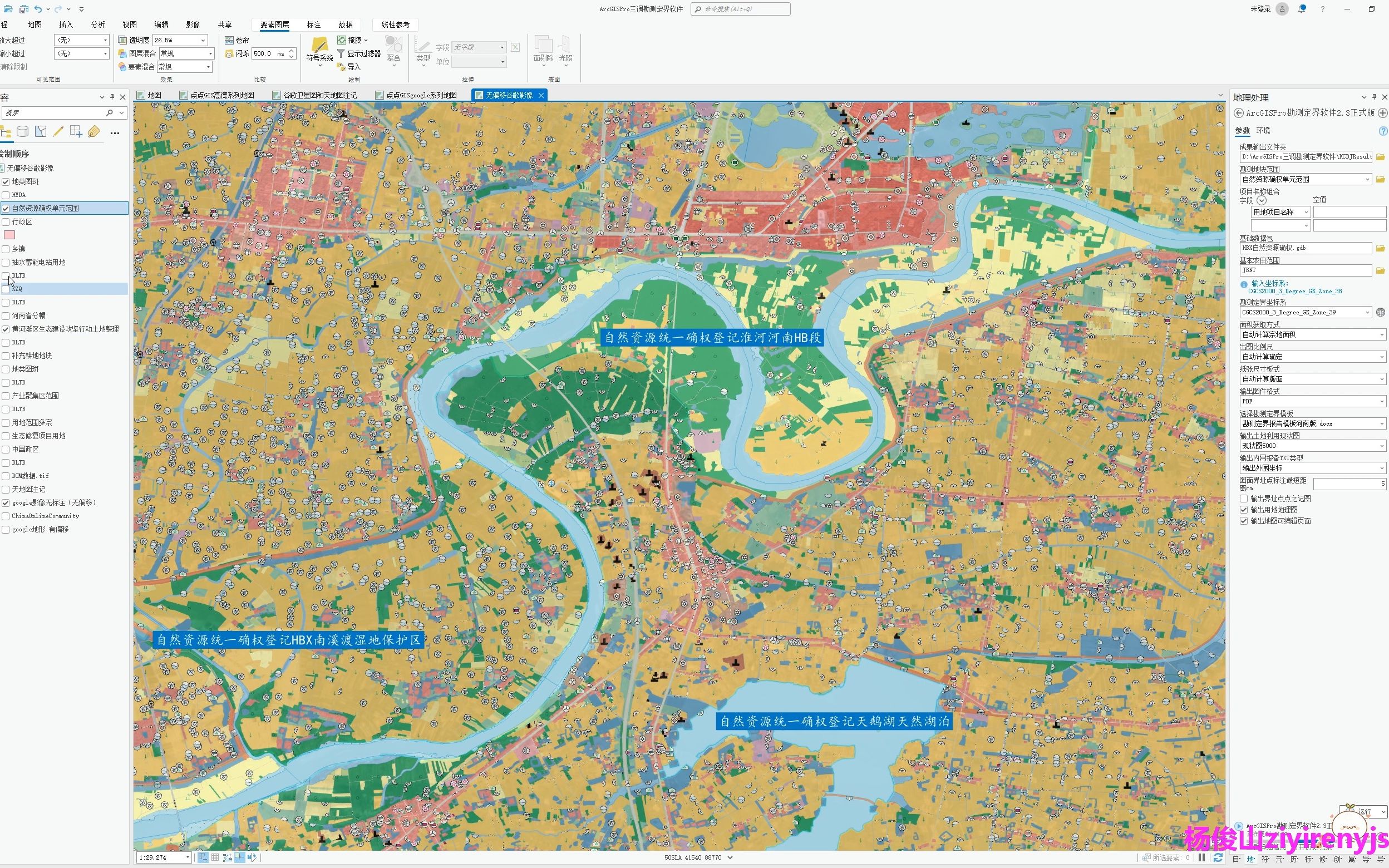1389x868 pixels.
Task: Click the Swipe (卷帘) tool icon
Action: 229,40
